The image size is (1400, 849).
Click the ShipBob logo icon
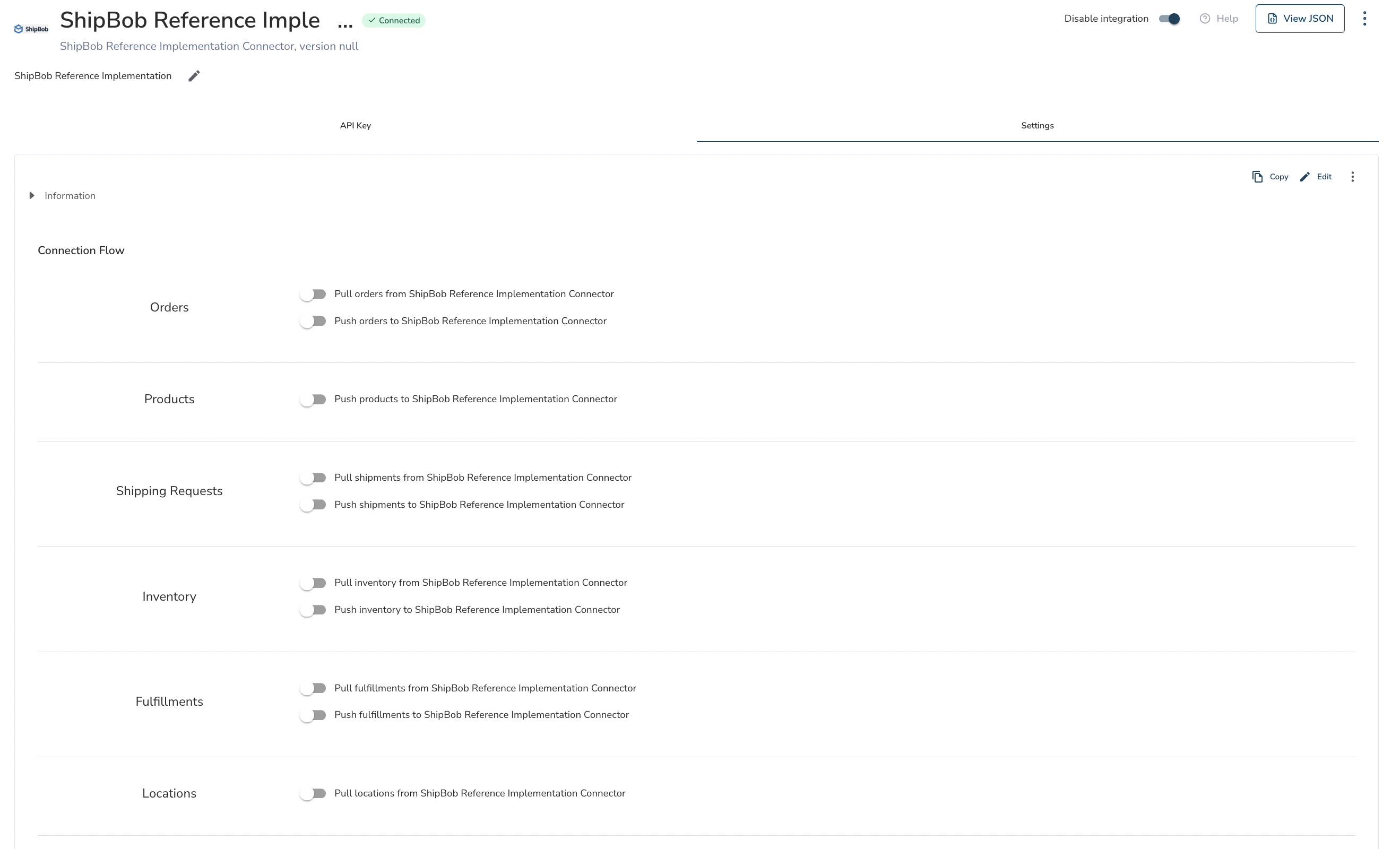[x=31, y=29]
